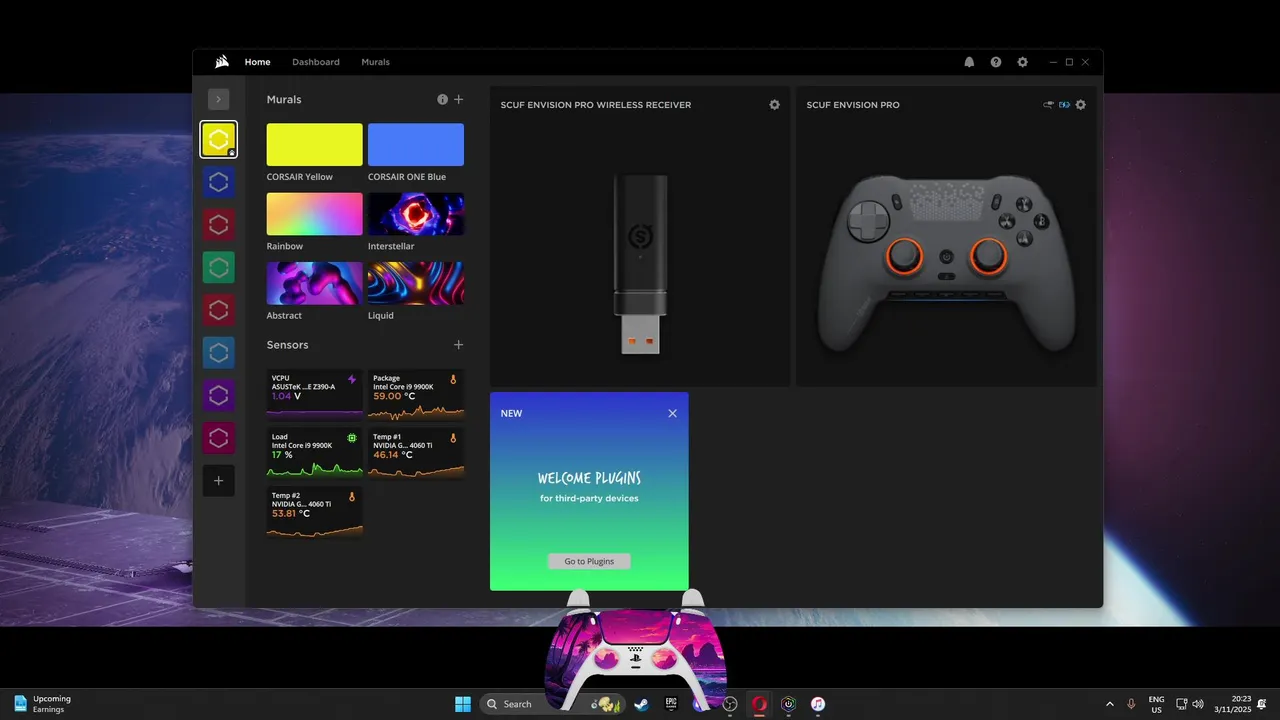Click the microphone icon in system tray
The image size is (1280, 720).
[x=1131, y=704]
